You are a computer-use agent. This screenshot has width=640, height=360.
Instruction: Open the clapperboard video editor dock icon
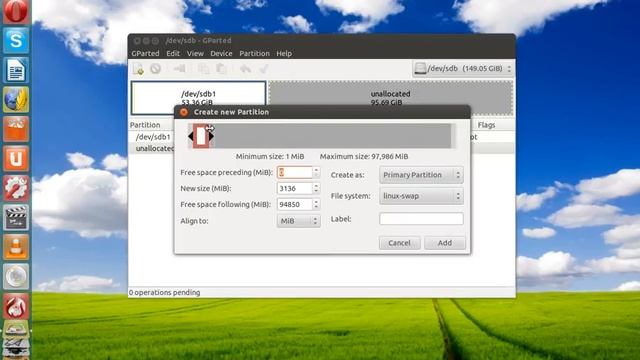[16, 217]
